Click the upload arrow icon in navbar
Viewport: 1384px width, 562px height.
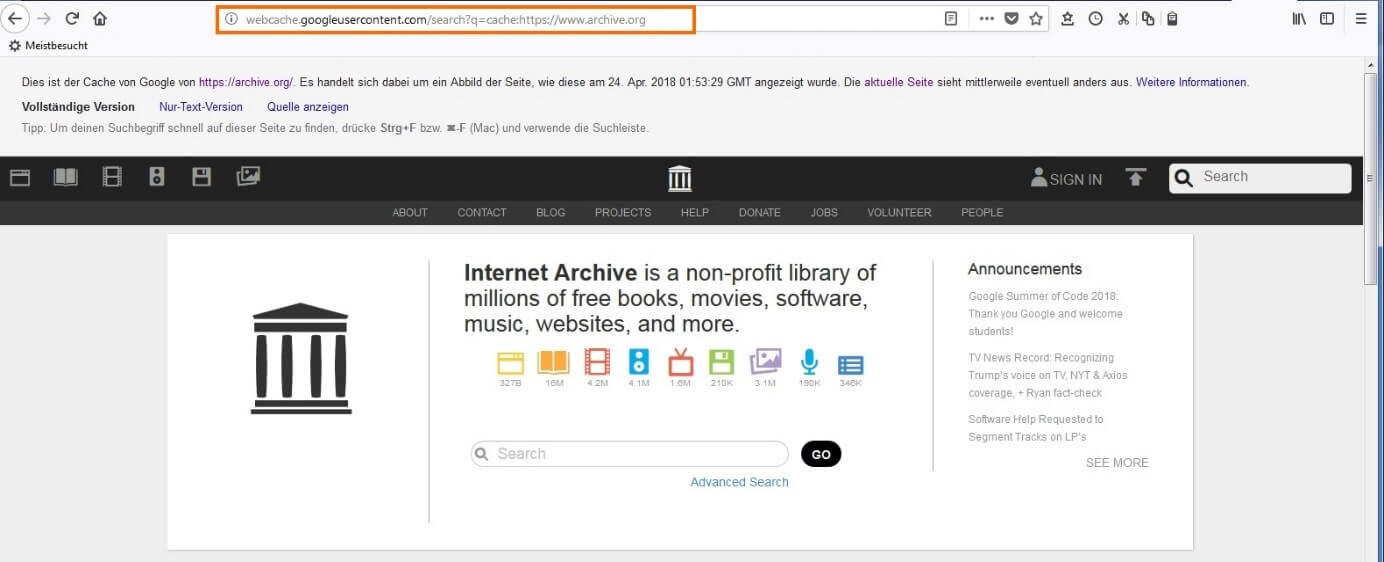pyautogui.click(x=1135, y=178)
